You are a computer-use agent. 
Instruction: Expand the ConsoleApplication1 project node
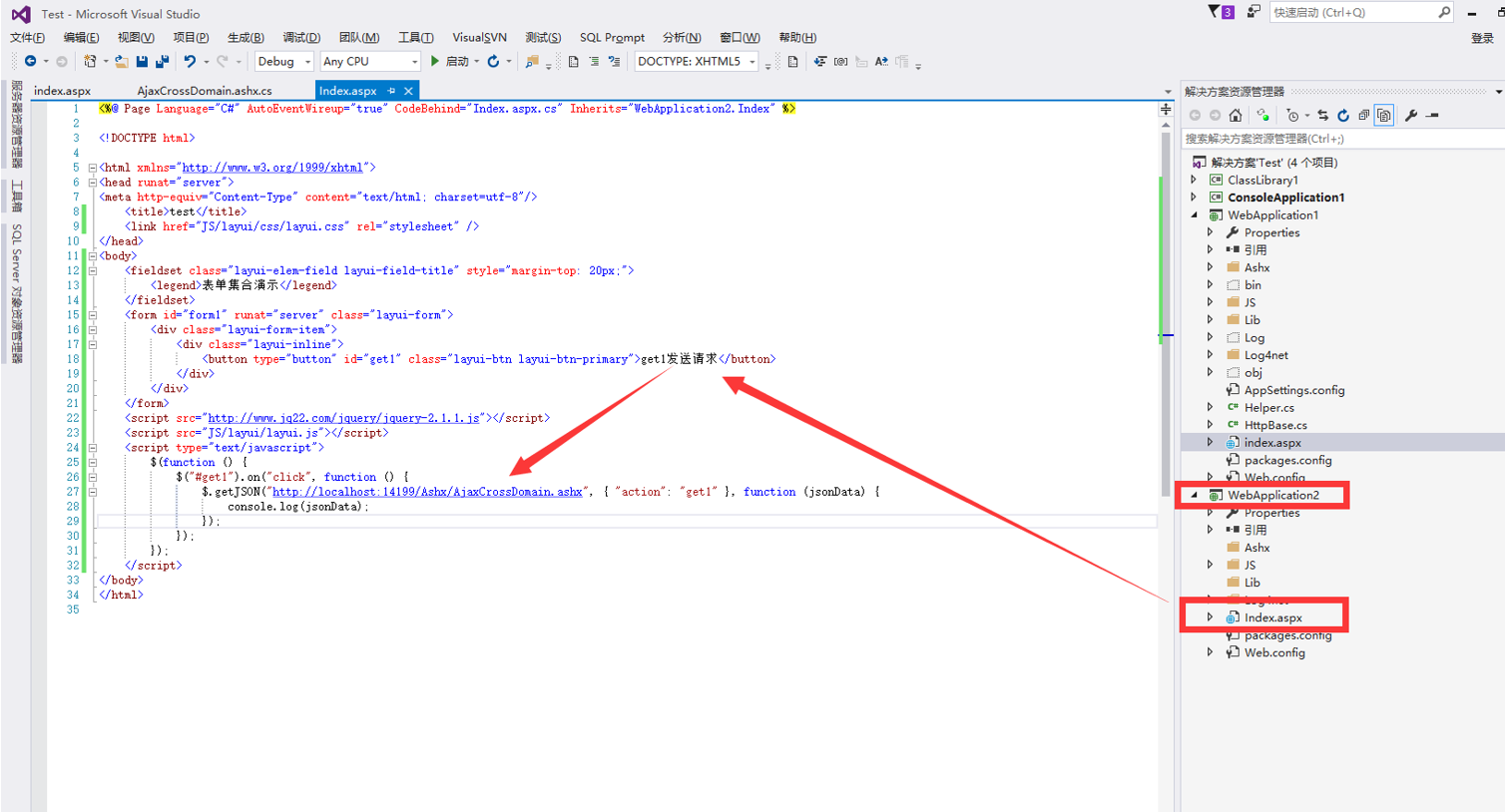tap(1194, 198)
